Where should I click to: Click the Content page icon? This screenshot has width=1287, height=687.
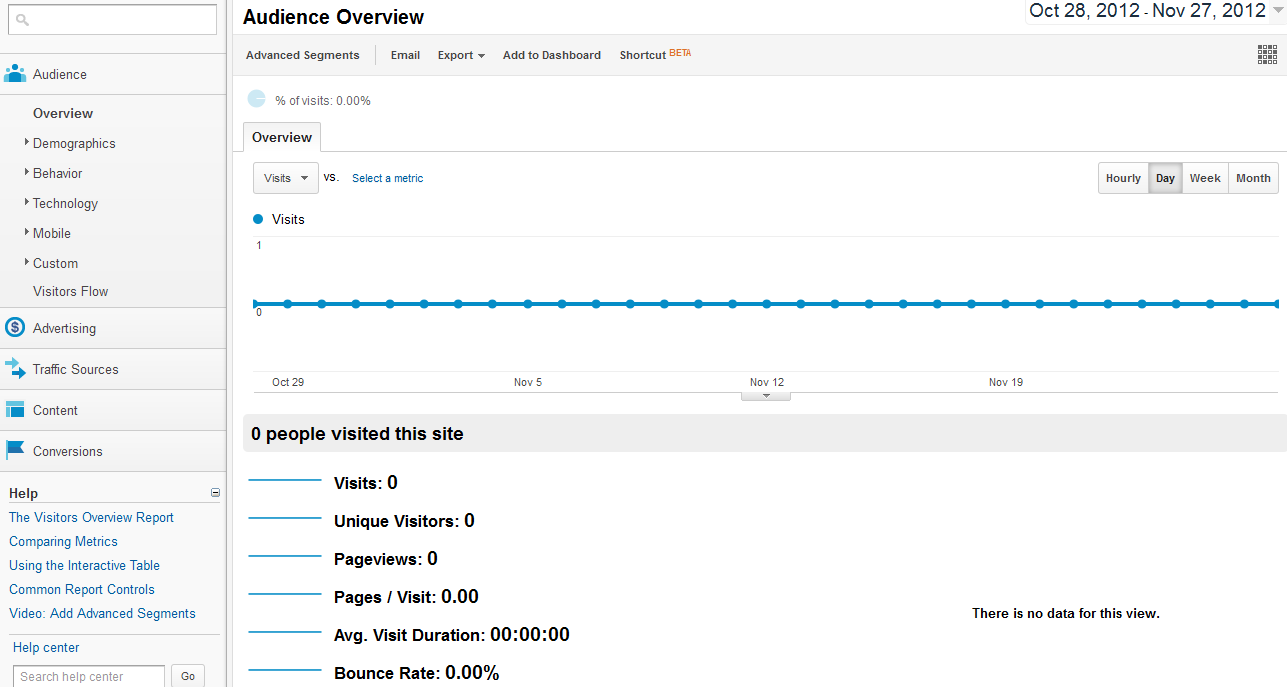(x=15, y=410)
